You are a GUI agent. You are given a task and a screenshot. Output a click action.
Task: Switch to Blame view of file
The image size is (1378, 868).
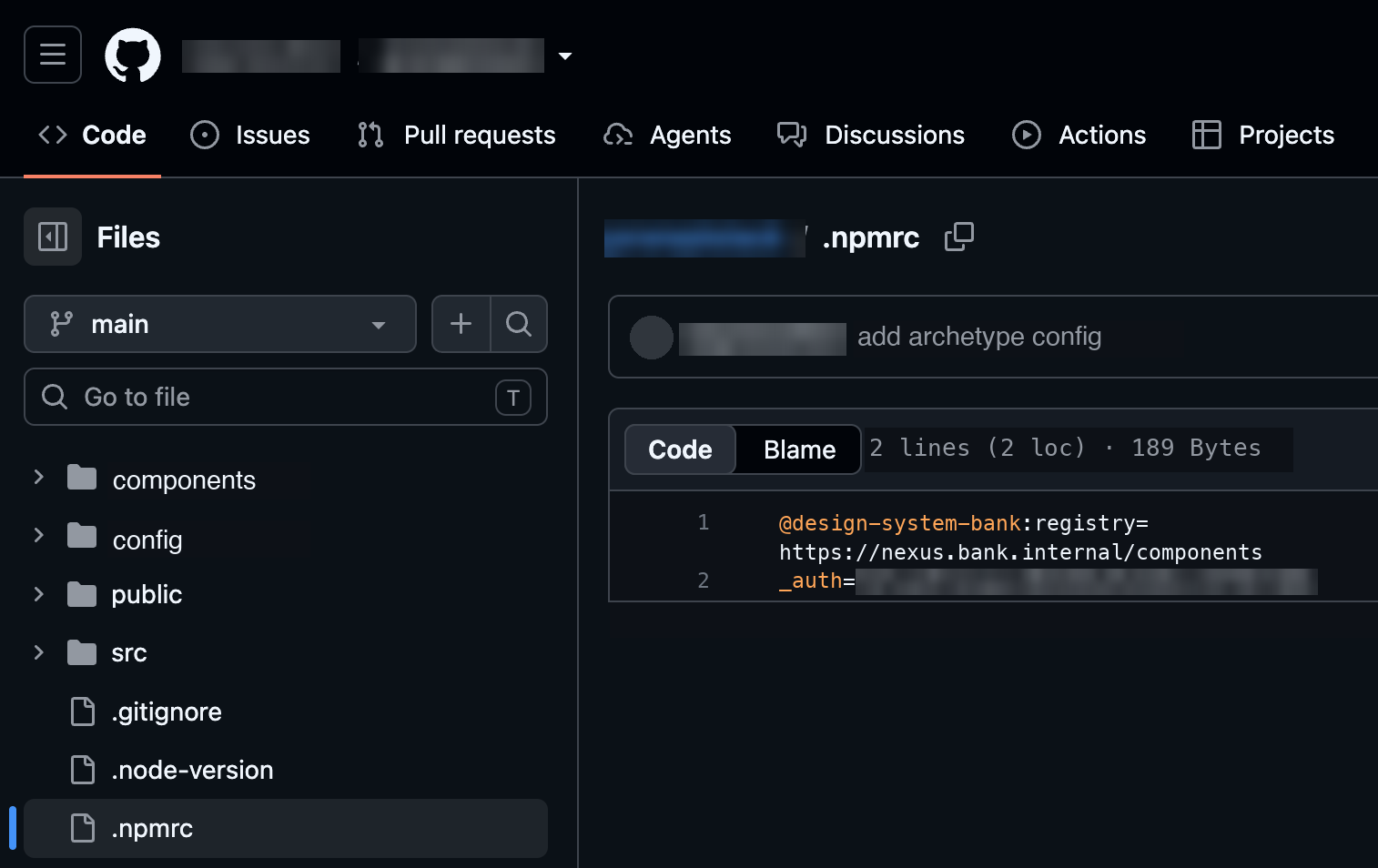point(799,449)
